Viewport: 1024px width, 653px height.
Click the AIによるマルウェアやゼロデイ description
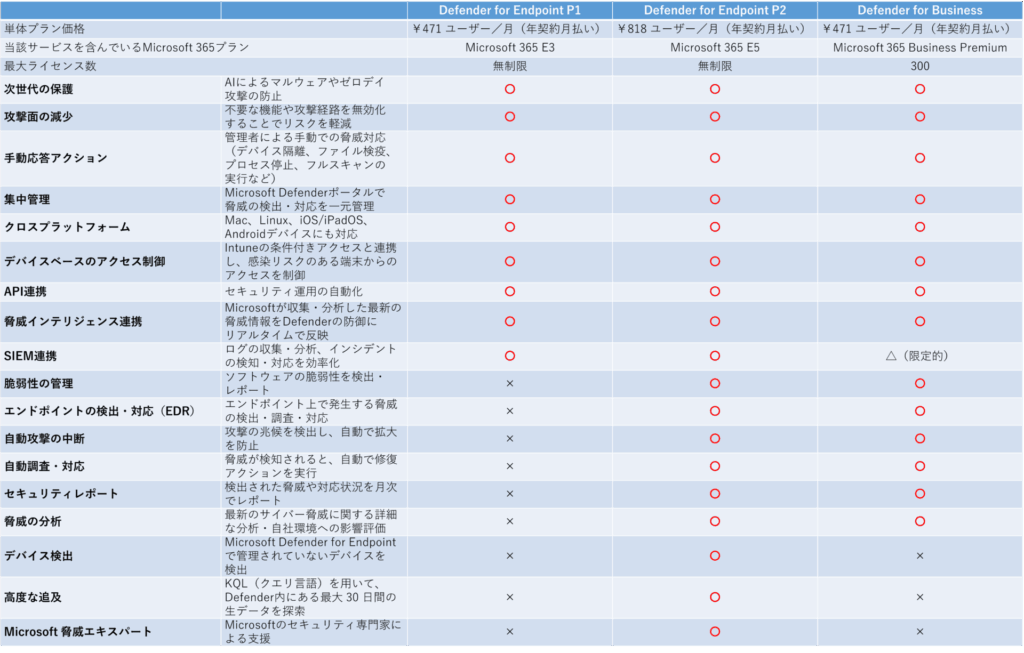305,89
